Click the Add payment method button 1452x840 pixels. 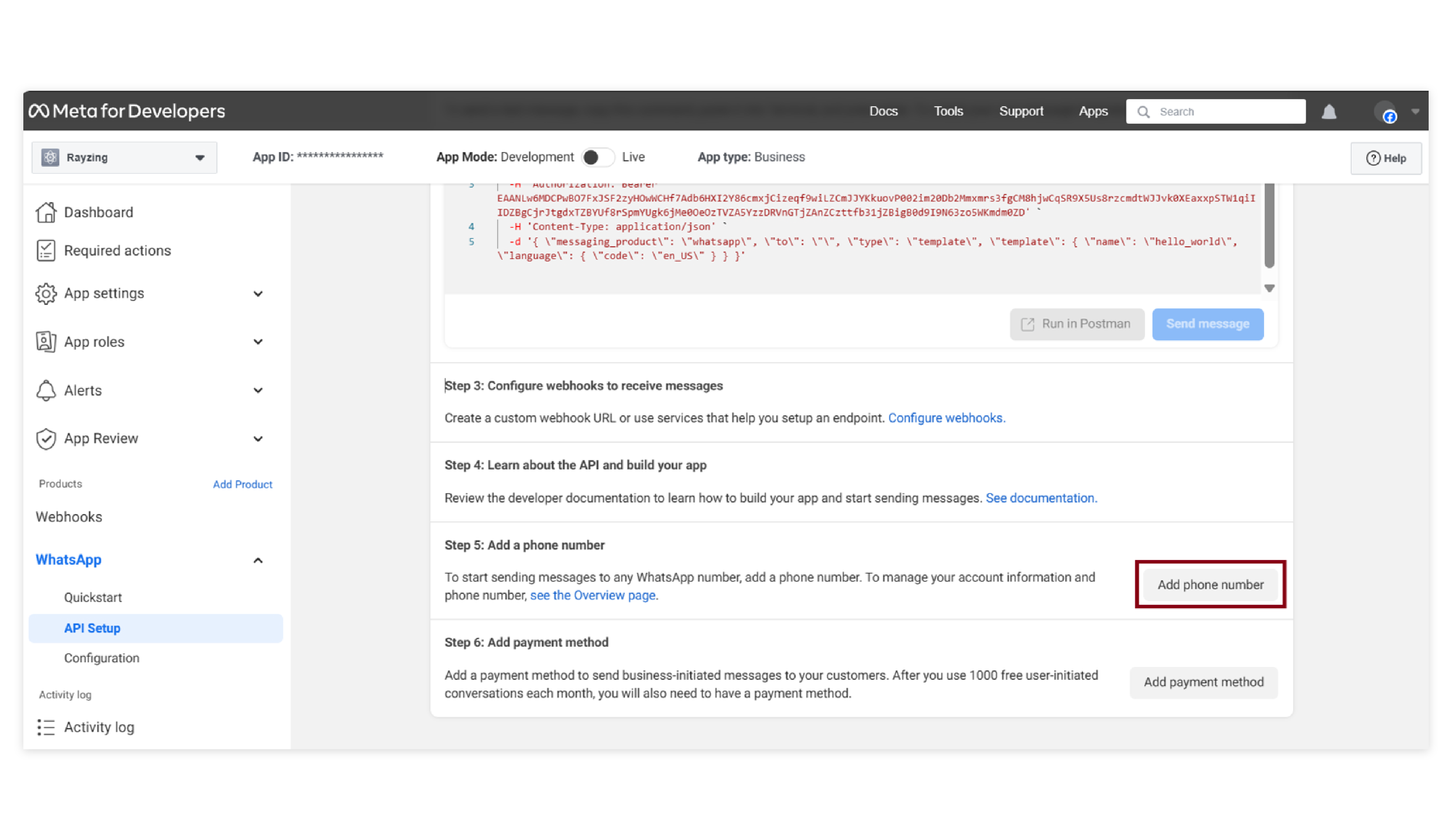[1203, 682]
